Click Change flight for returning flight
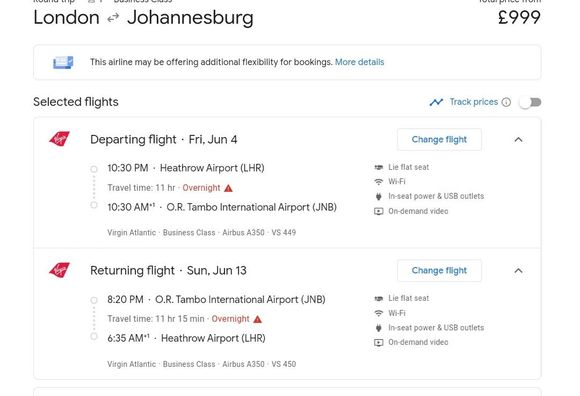580x396 pixels. tap(439, 271)
